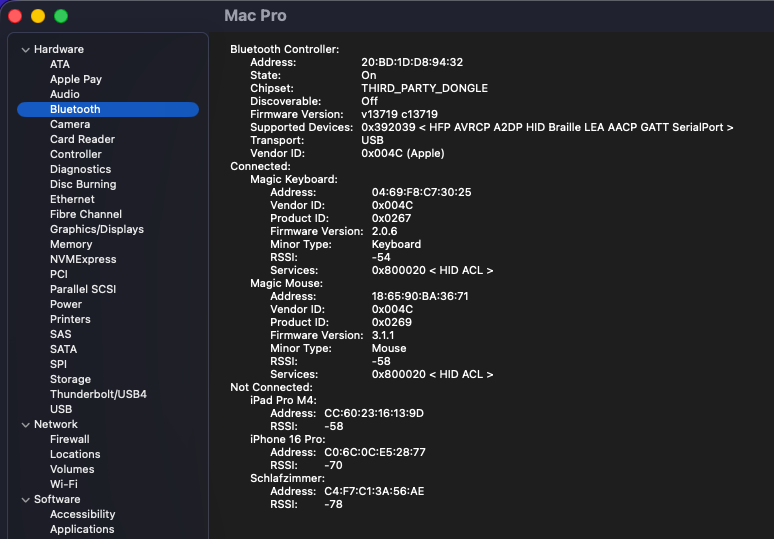
Task: Click the Schlafzimmer device heading
Action: point(287,478)
